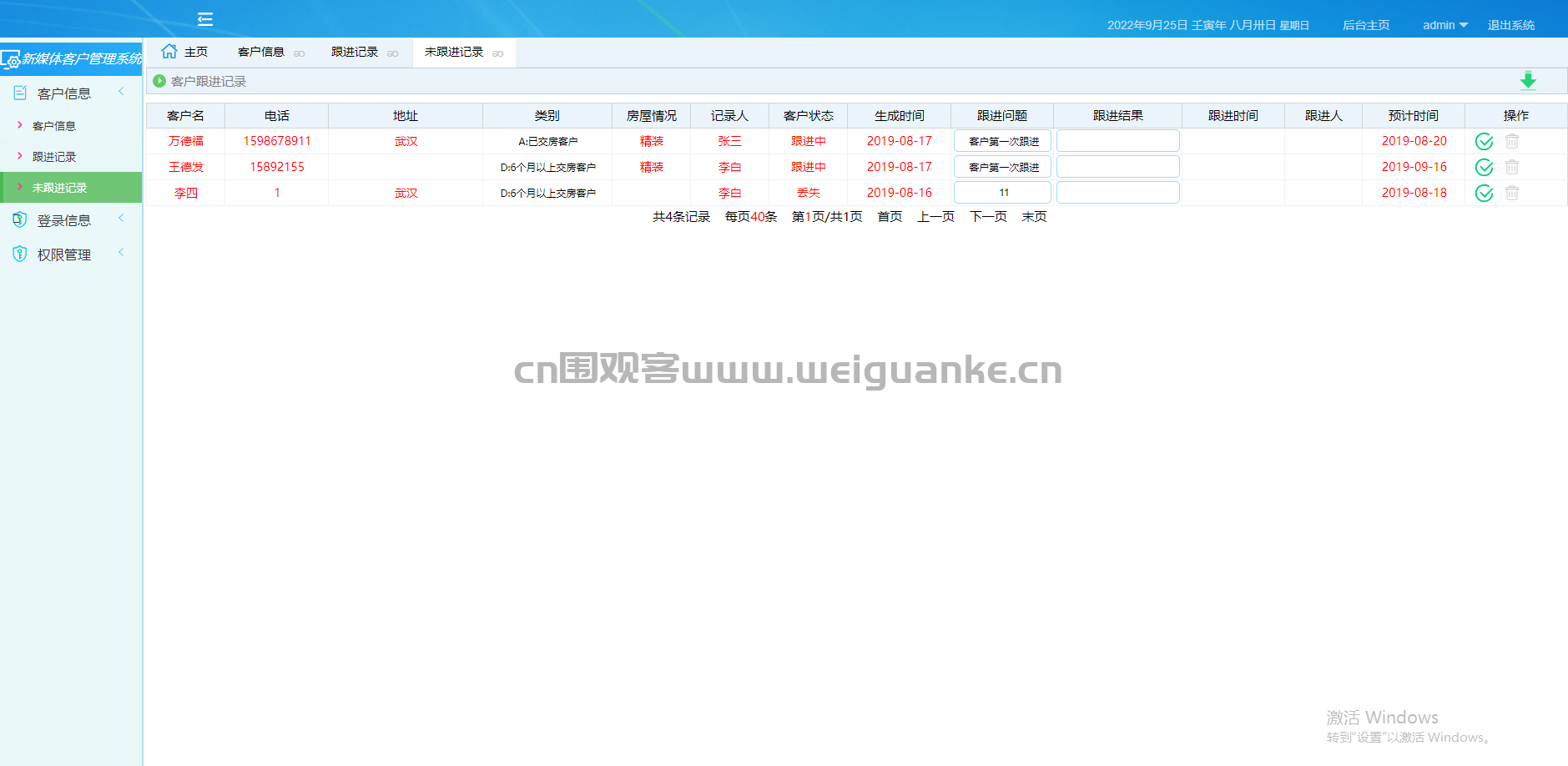Click the 预计时间 column header
Image resolution: width=1568 pixels, height=766 pixels.
point(1414,116)
